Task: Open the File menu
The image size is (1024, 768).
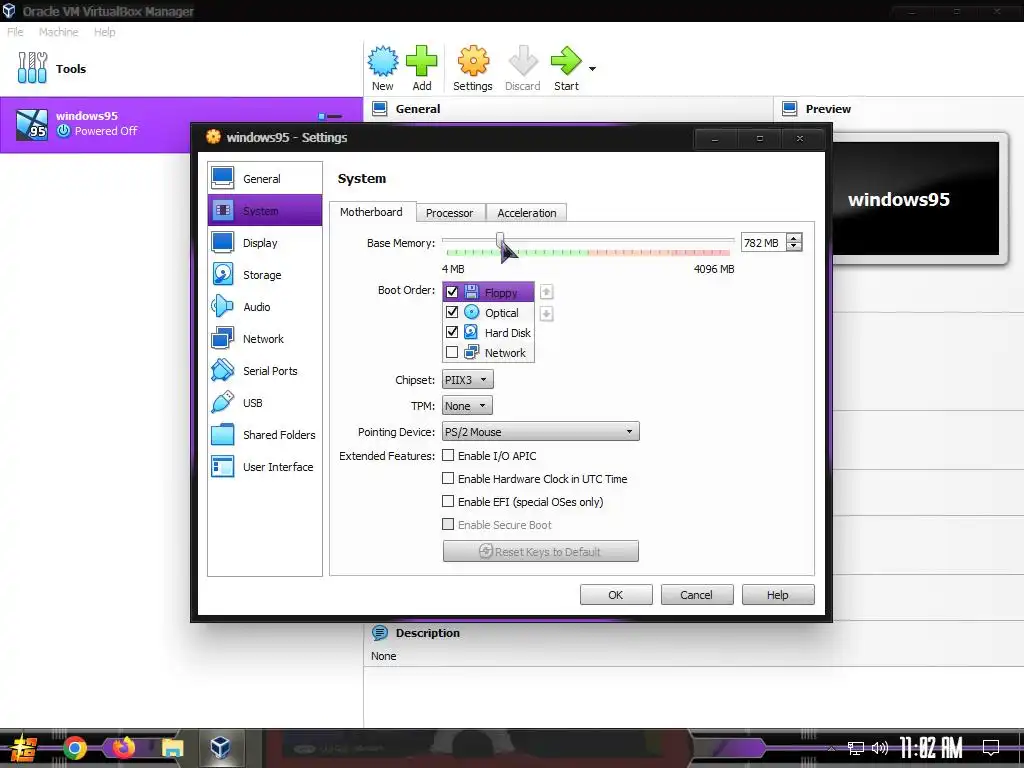Action: click(x=15, y=32)
